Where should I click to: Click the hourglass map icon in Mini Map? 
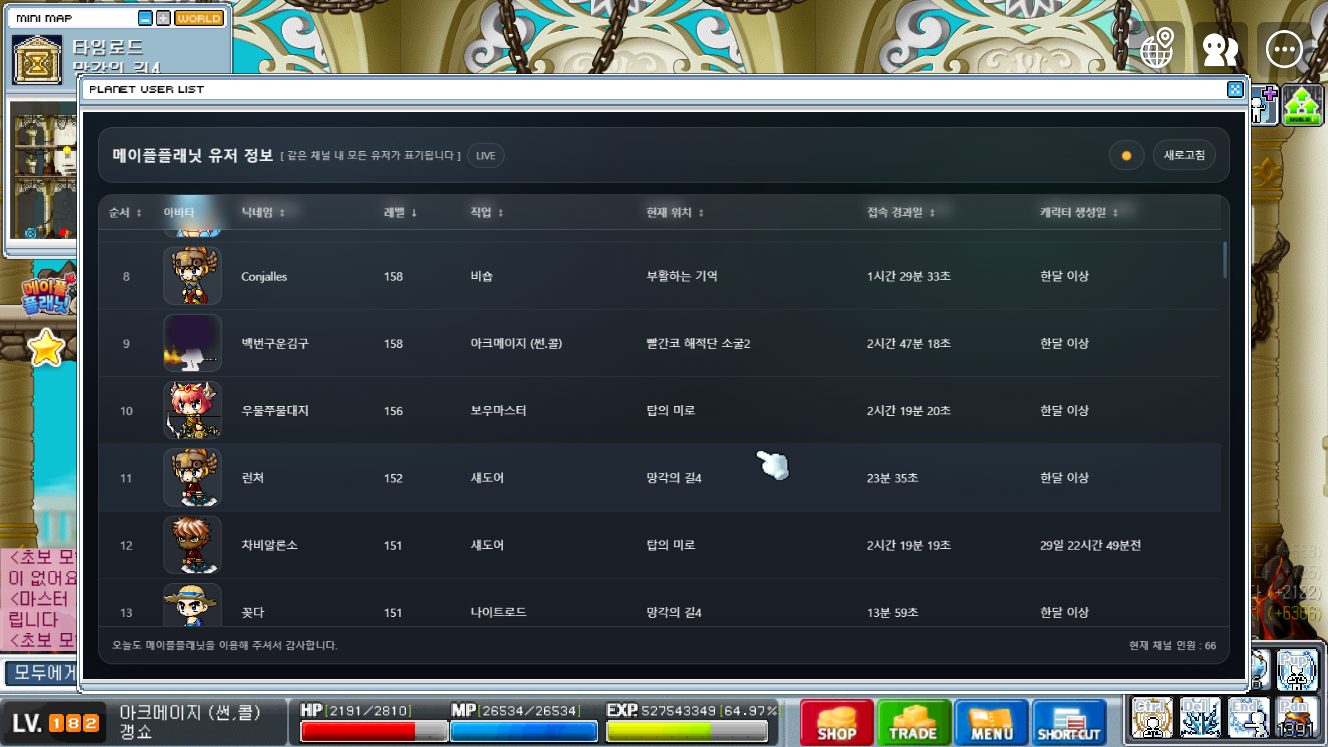click(x=37, y=59)
